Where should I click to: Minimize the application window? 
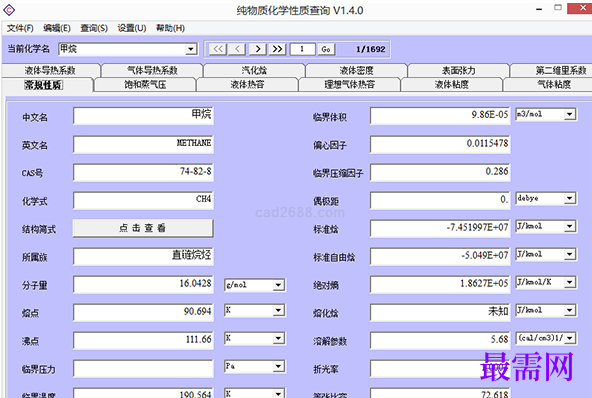[x=539, y=9]
